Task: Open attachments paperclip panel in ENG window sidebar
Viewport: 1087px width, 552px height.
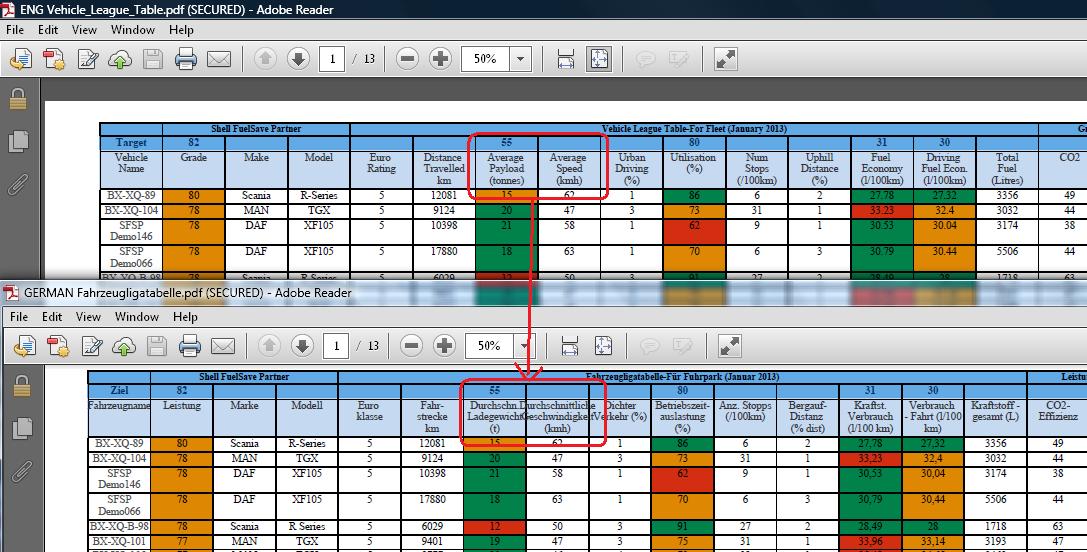Action: coord(18,184)
